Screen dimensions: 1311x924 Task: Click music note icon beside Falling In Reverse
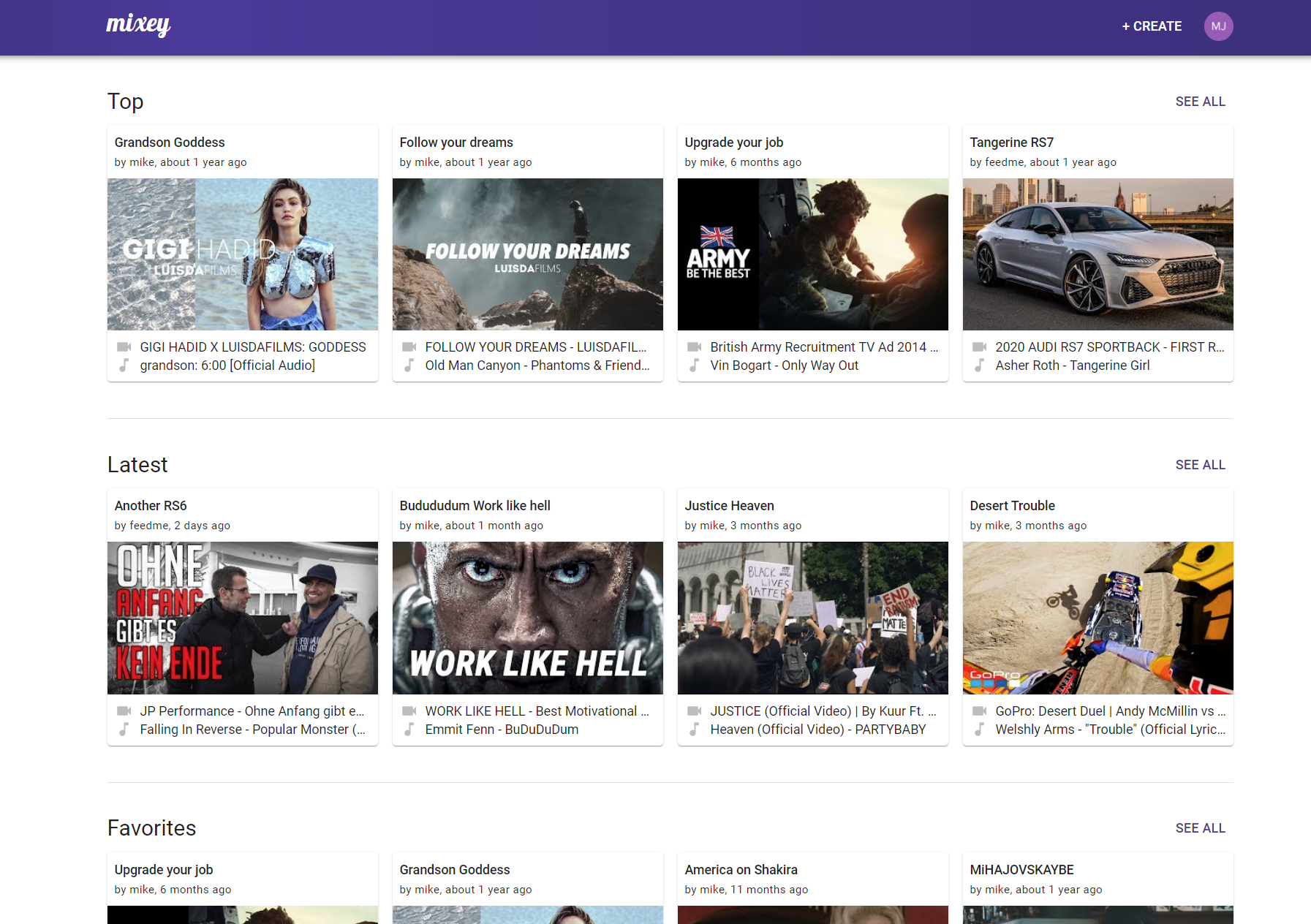(124, 729)
